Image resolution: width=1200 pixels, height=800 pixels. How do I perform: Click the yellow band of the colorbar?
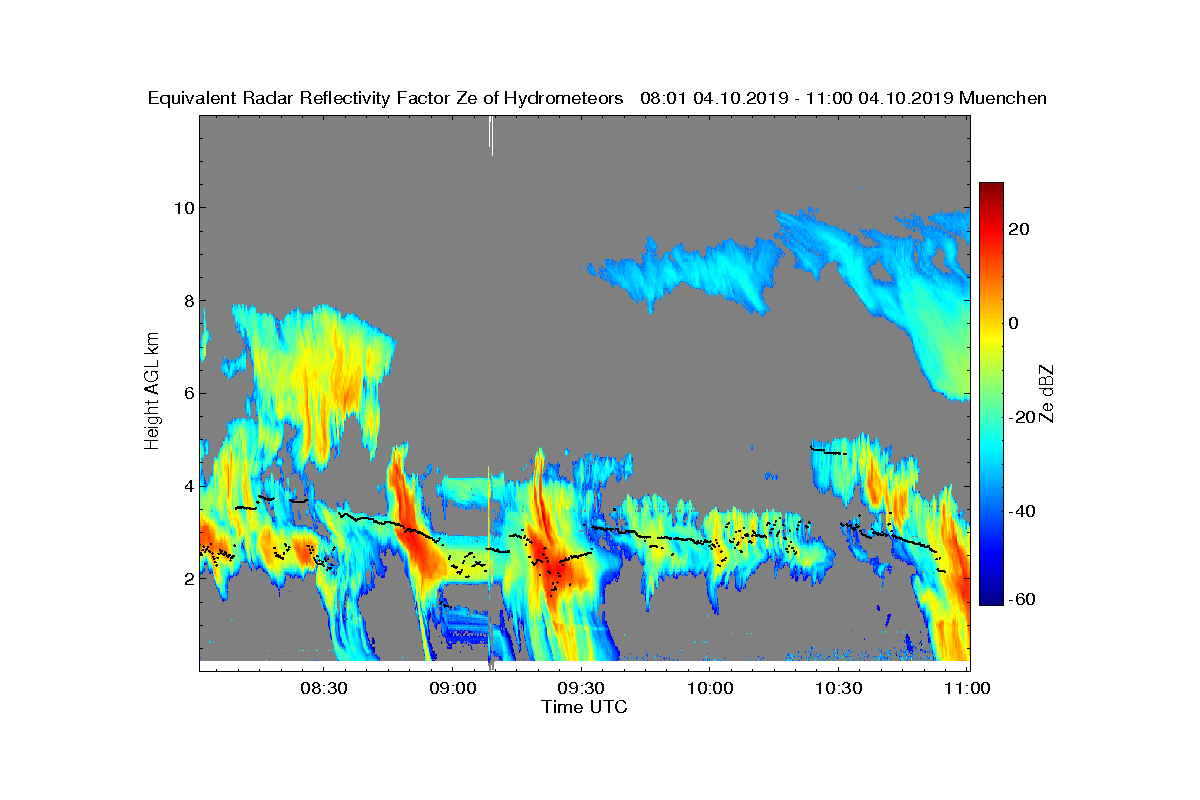click(x=991, y=330)
